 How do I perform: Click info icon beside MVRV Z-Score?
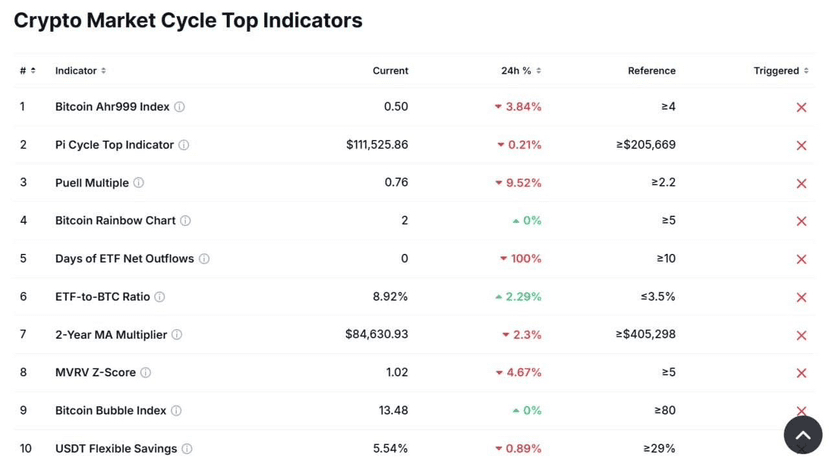146,373
